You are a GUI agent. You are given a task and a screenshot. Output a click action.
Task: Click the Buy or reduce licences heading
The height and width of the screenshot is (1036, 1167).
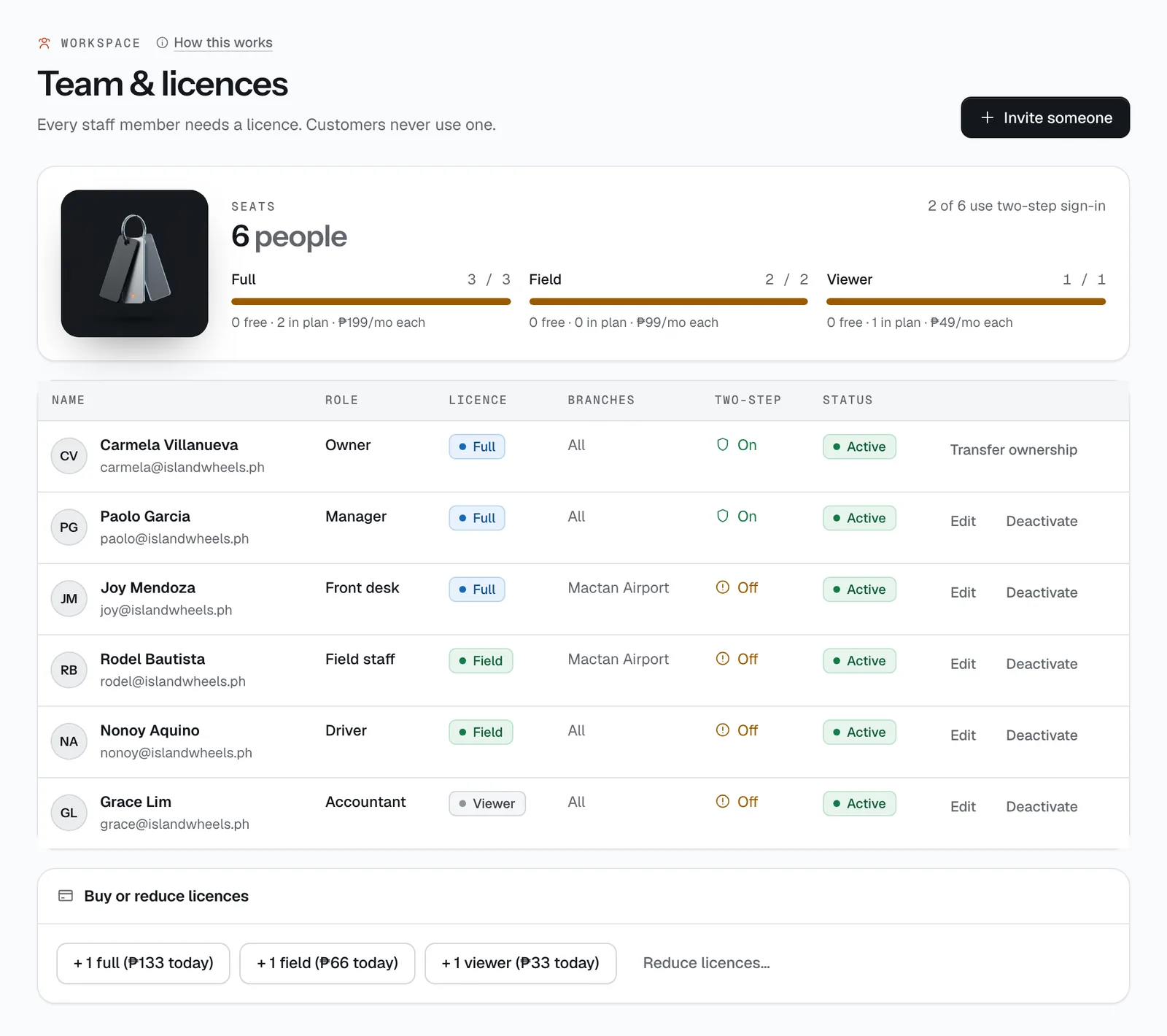(x=166, y=896)
